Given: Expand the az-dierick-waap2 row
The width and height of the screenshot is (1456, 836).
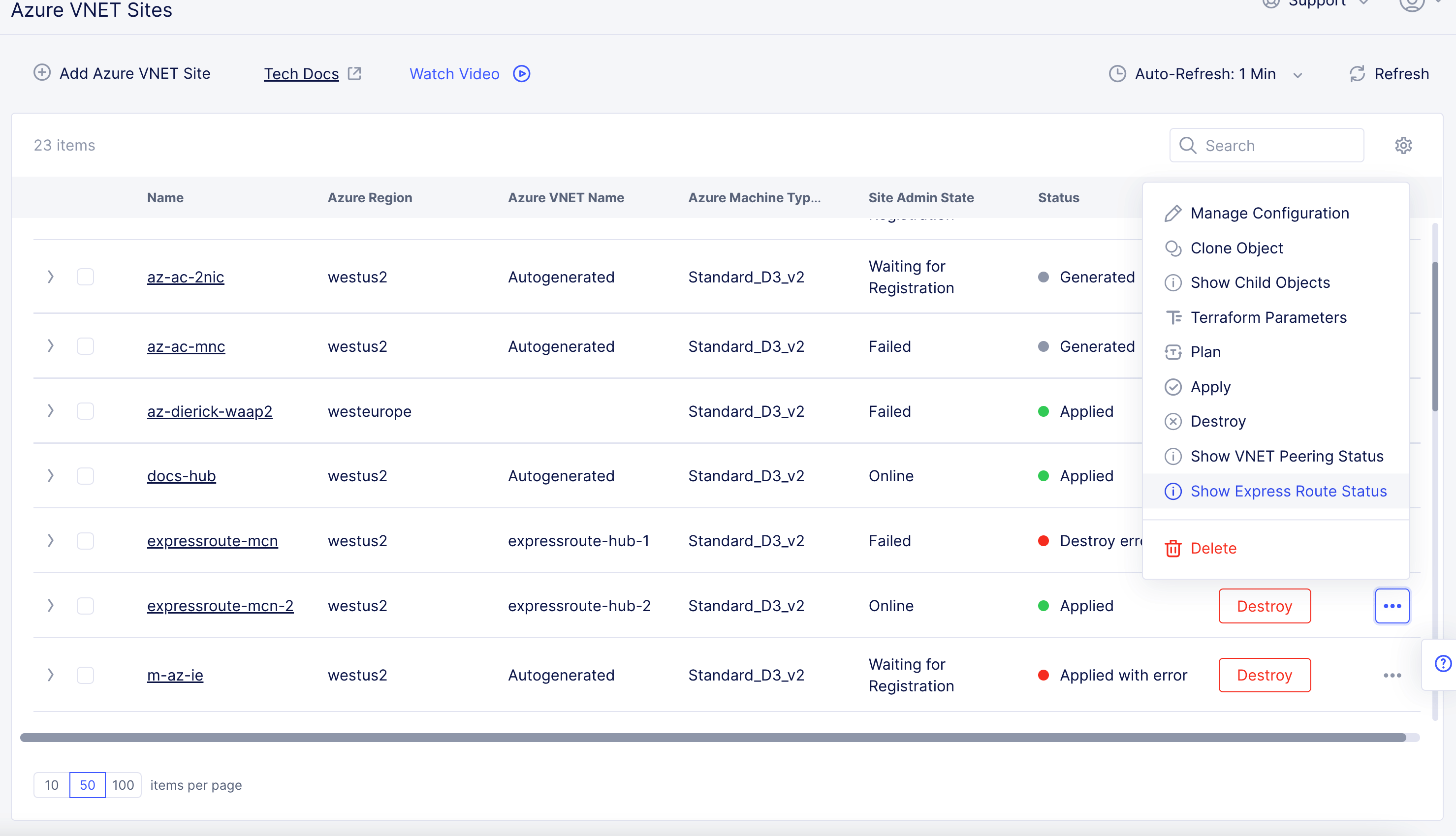Looking at the screenshot, I should pyautogui.click(x=51, y=411).
